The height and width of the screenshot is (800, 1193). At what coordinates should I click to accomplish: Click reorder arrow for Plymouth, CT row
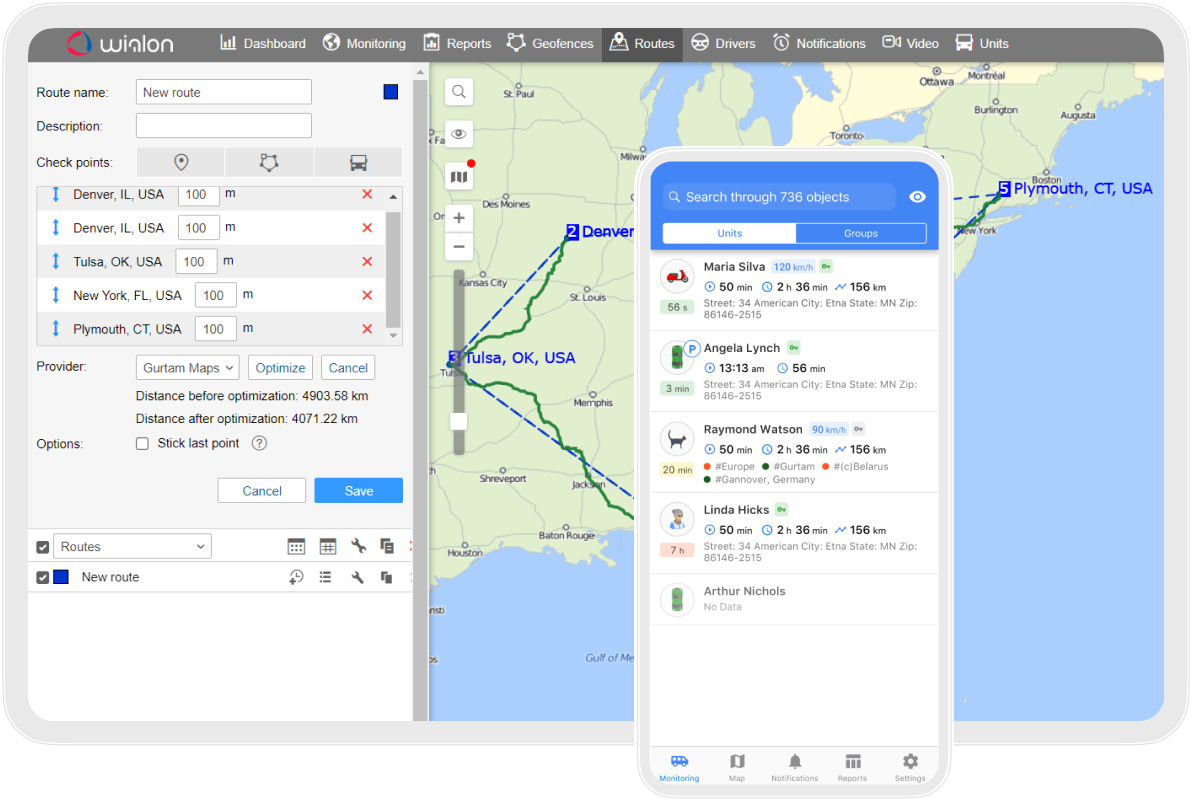point(56,329)
